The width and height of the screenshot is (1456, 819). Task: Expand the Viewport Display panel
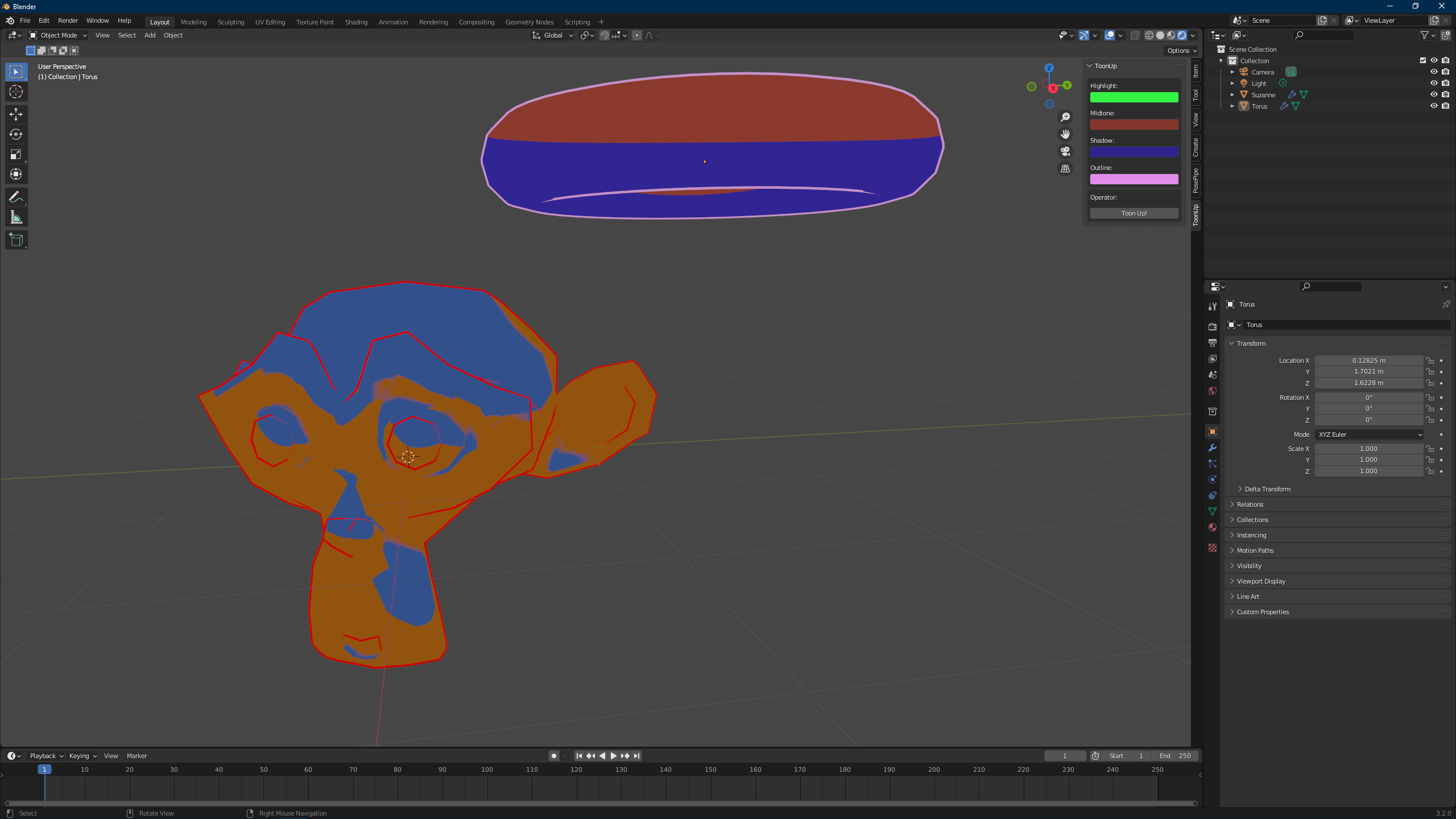coord(1339,581)
